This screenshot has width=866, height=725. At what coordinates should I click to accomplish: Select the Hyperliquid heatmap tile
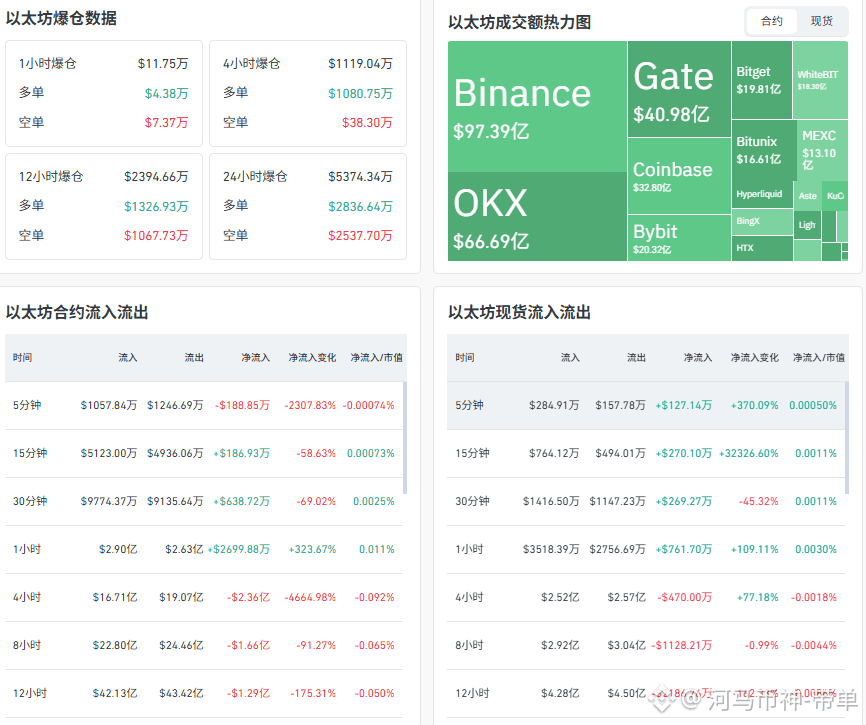click(762, 194)
